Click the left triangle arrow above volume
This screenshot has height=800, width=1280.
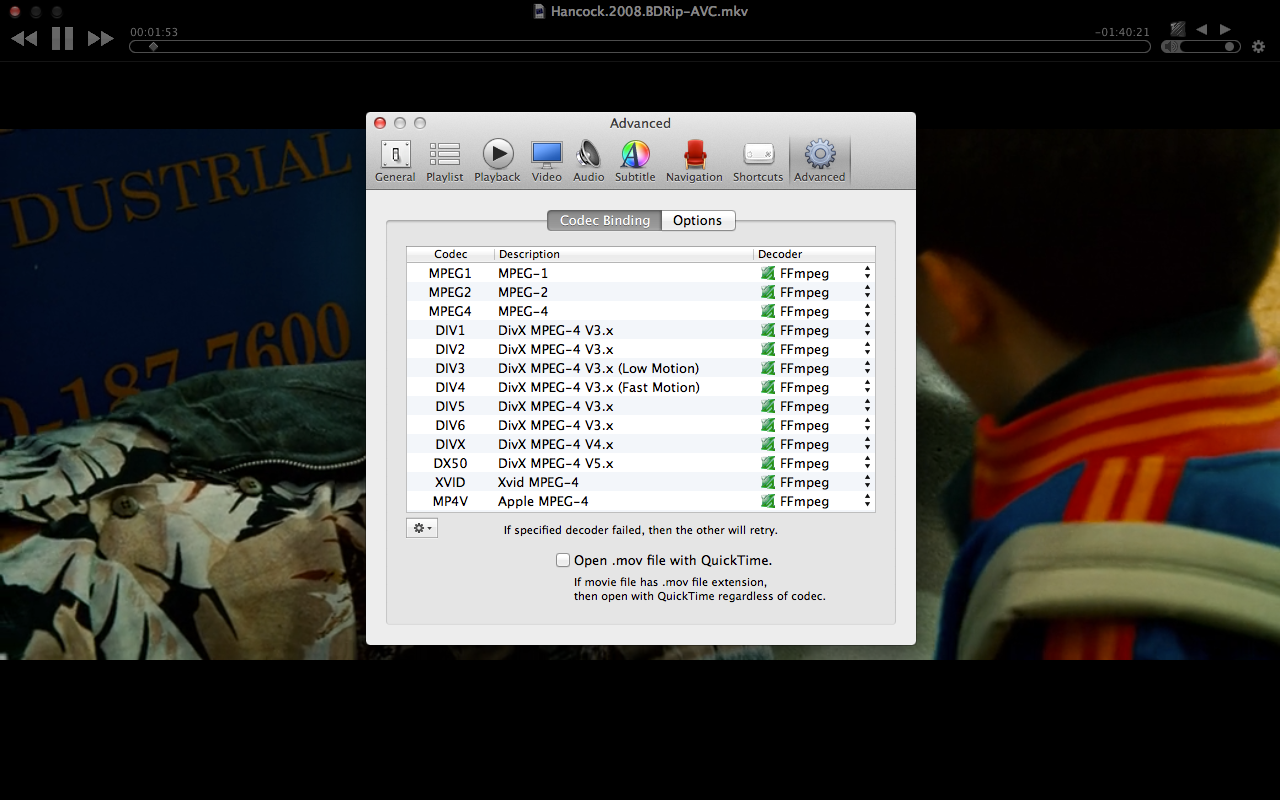(x=1202, y=30)
